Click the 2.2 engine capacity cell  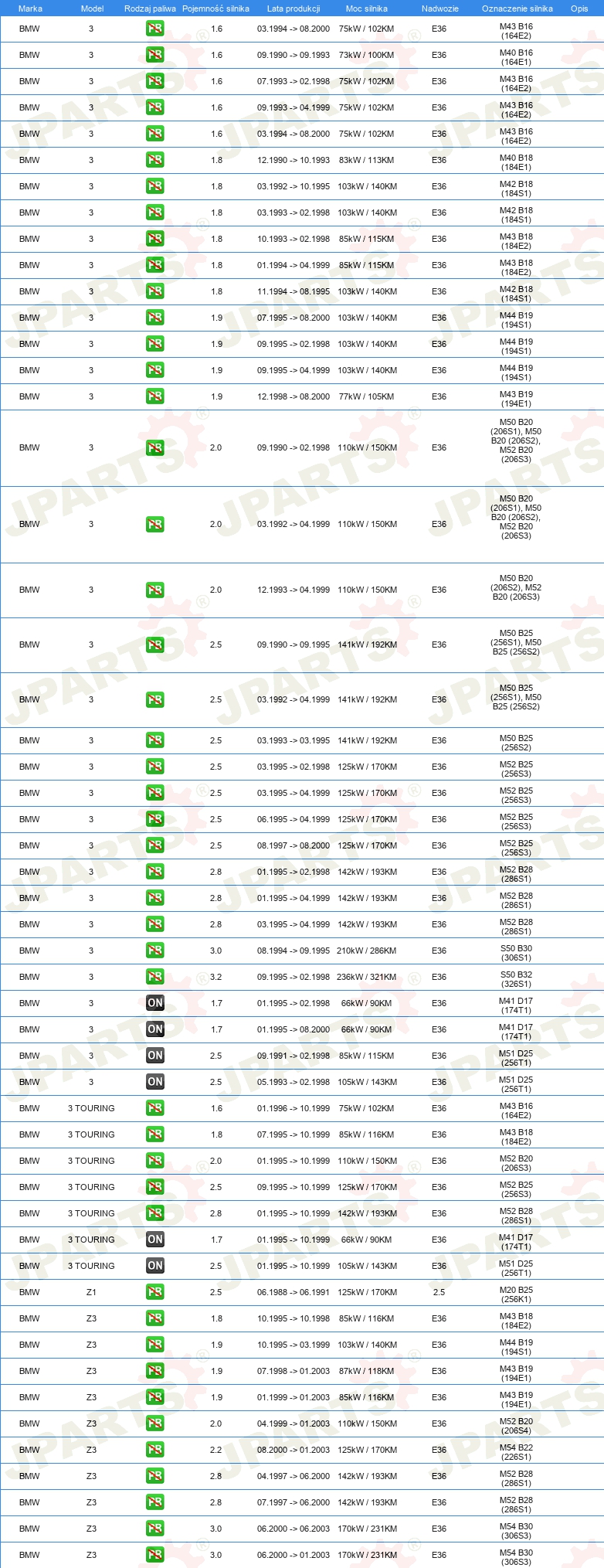click(x=216, y=1450)
